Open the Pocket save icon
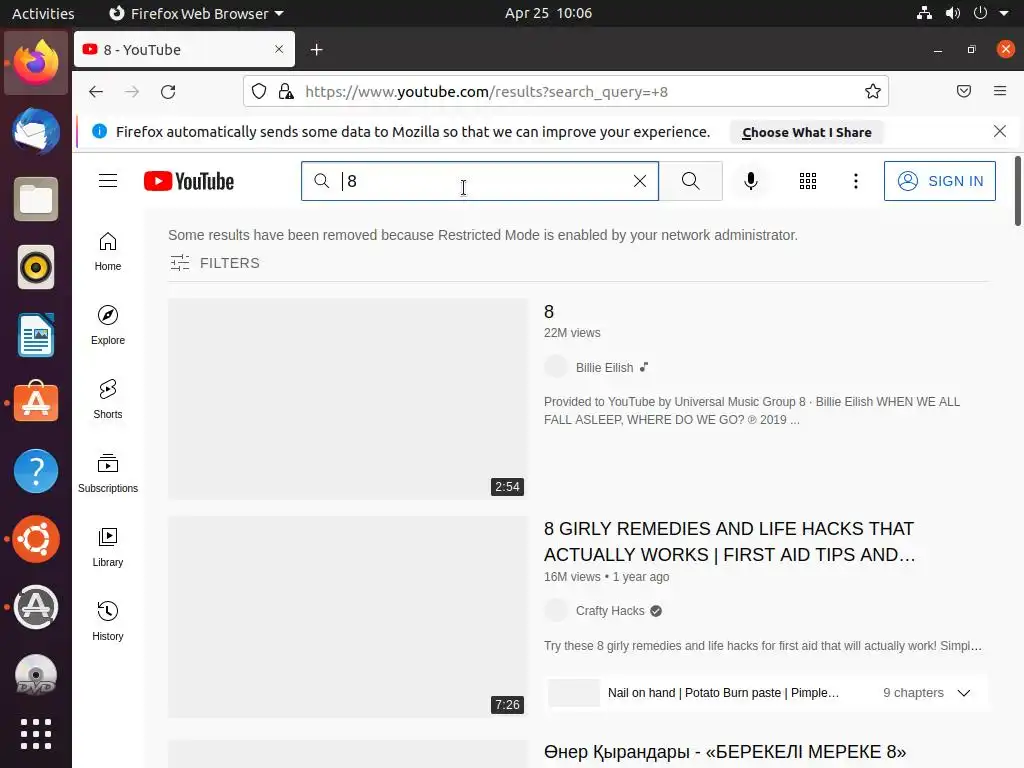The image size is (1024, 768). pos(964,91)
